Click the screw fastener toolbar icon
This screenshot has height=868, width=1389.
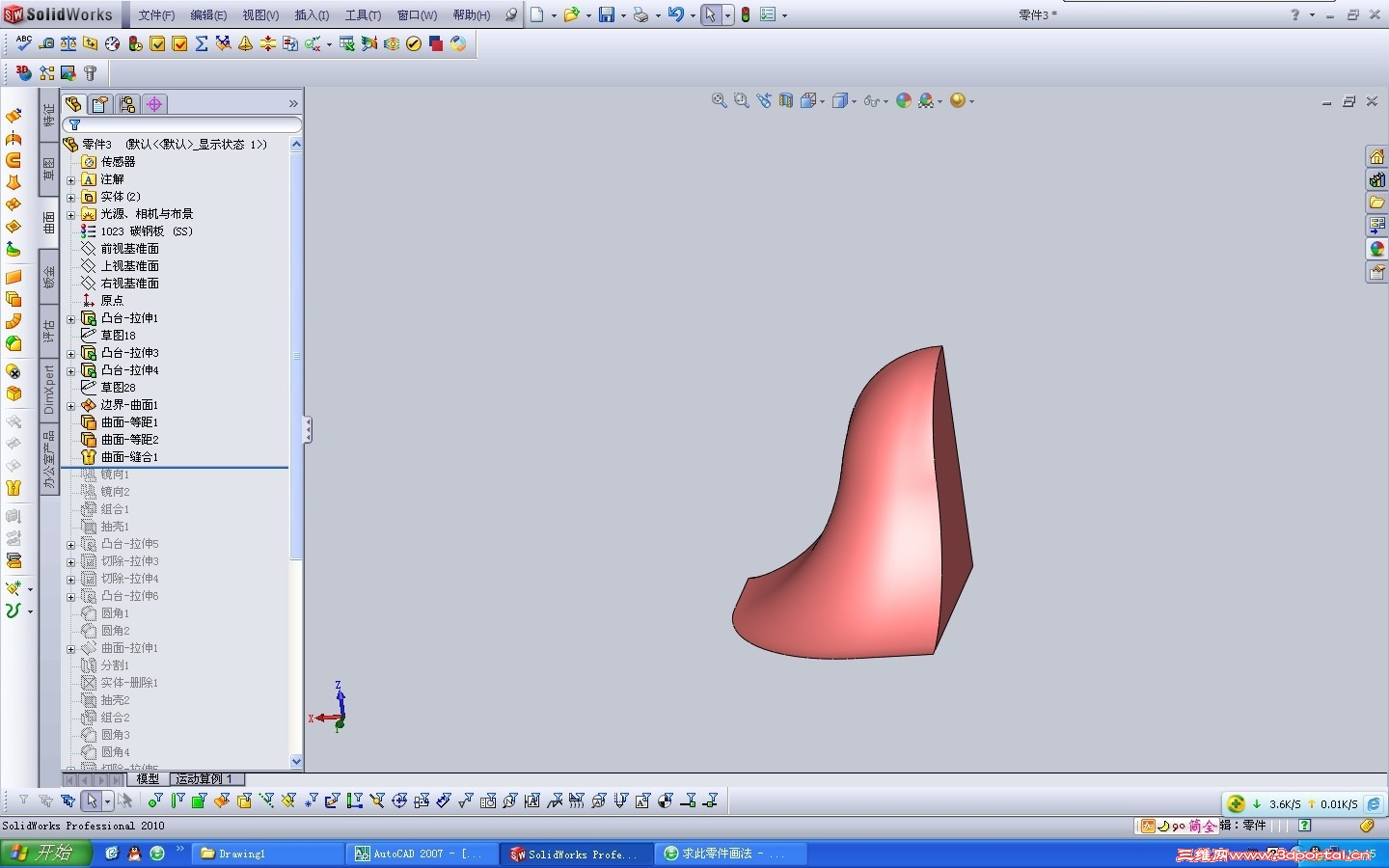coord(91,72)
